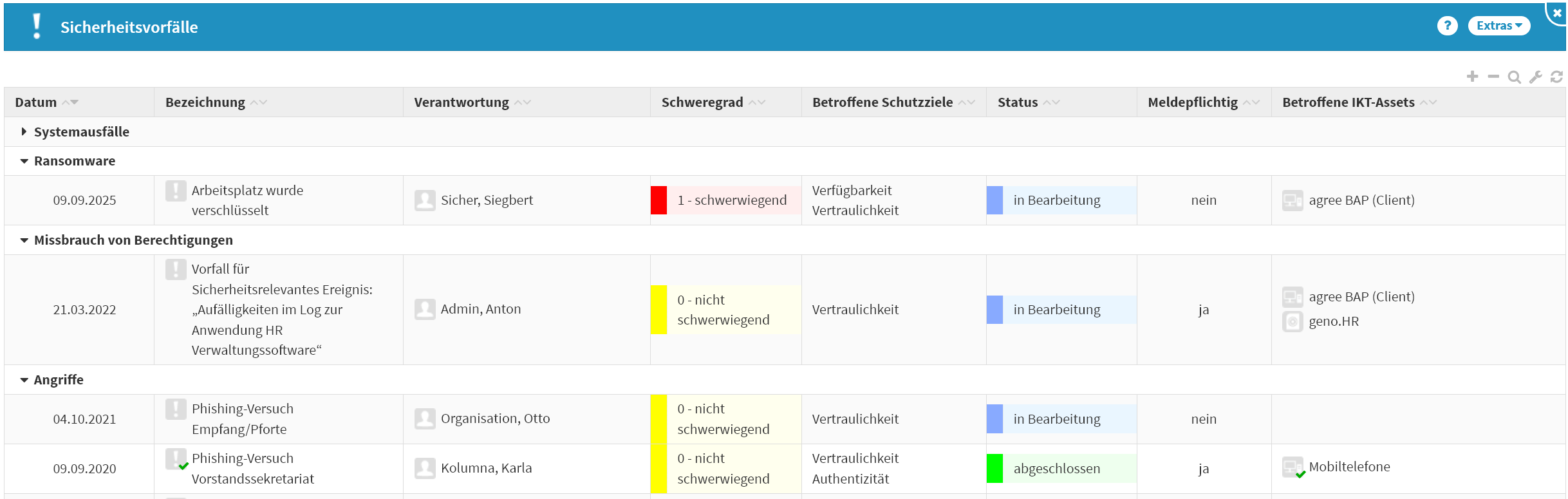Click the person icon next to Sicher, Siegbert
The width and height of the screenshot is (1568, 499).
coord(425,200)
